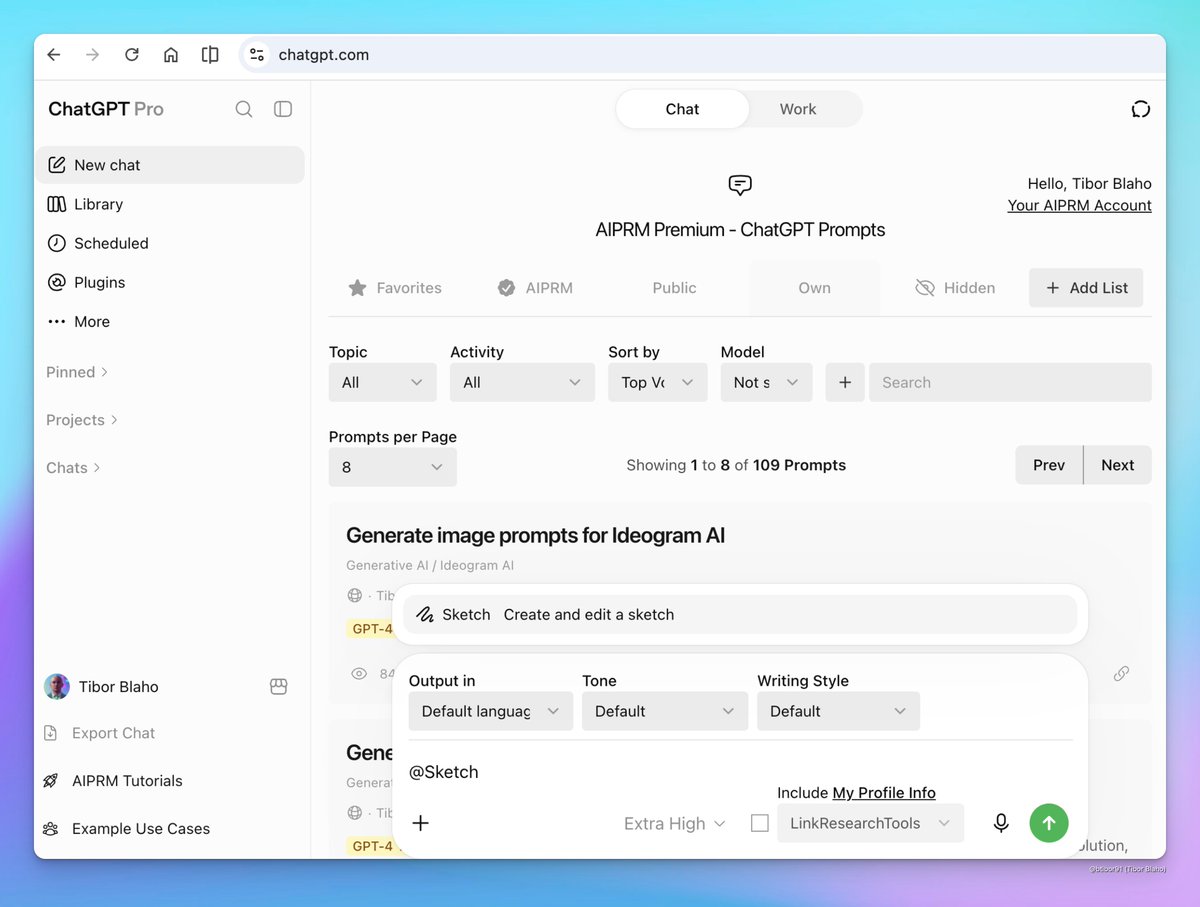The width and height of the screenshot is (1200, 907).
Task: Click the Add List button
Action: 1086,288
